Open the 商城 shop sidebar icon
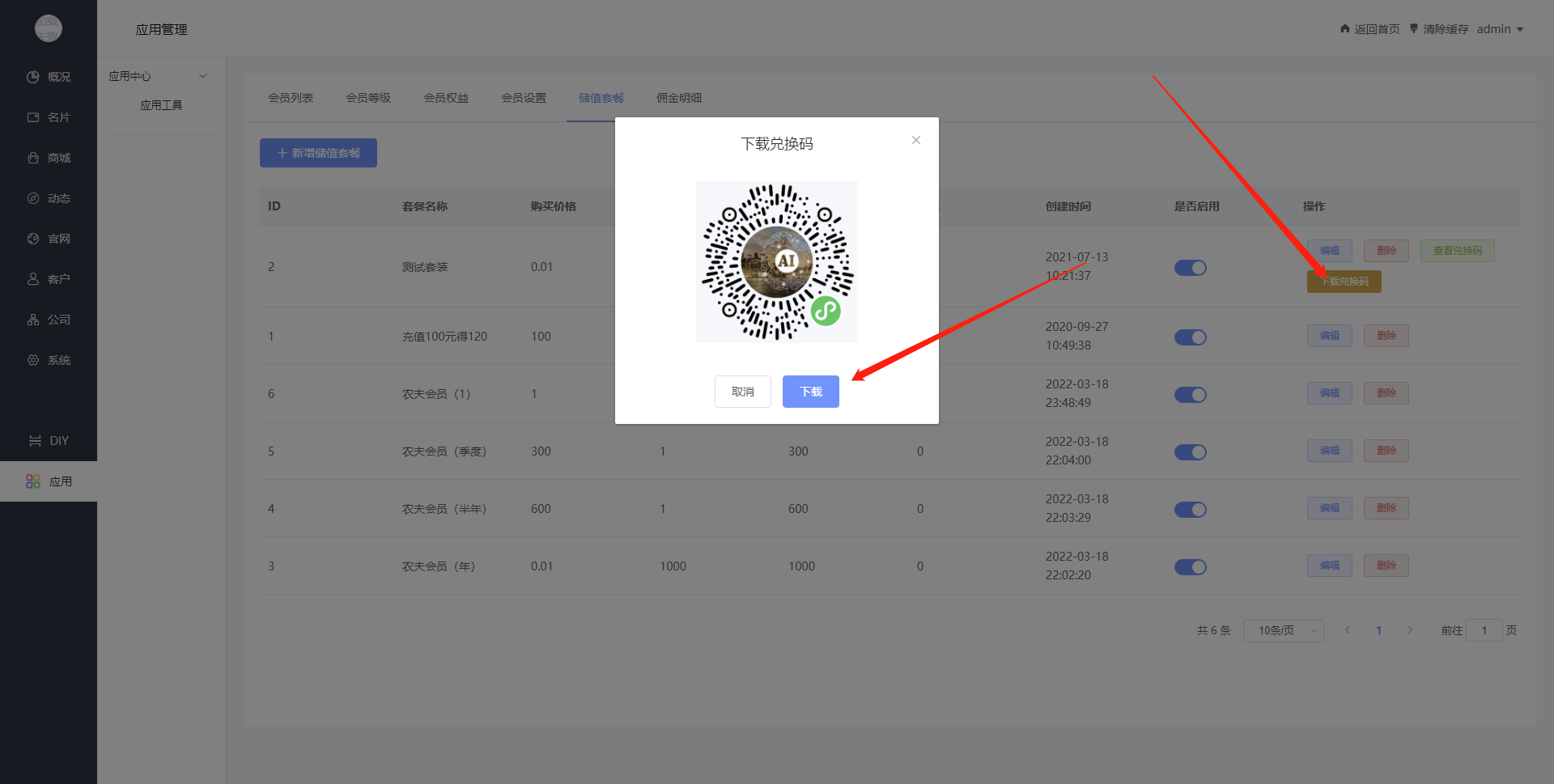Viewport: 1554px width, 784px height. tap(33, 158)
